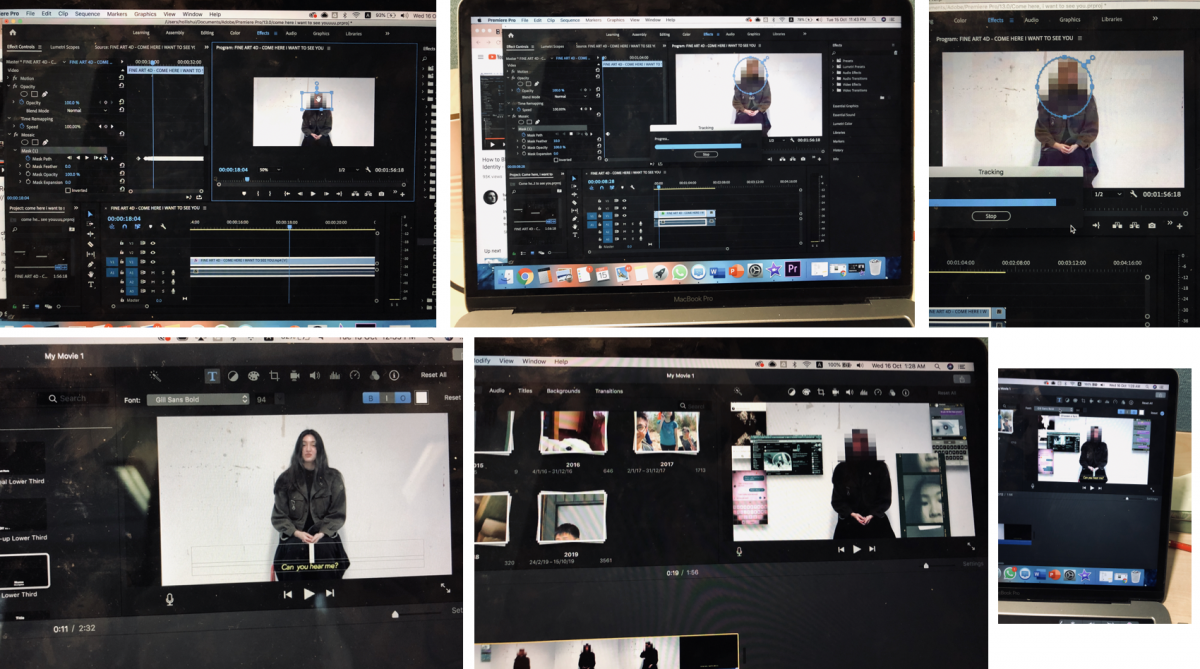Screen dimensions: 1200x669
Task: Click Reset All above the font settings
Action: tap(433, 375)
